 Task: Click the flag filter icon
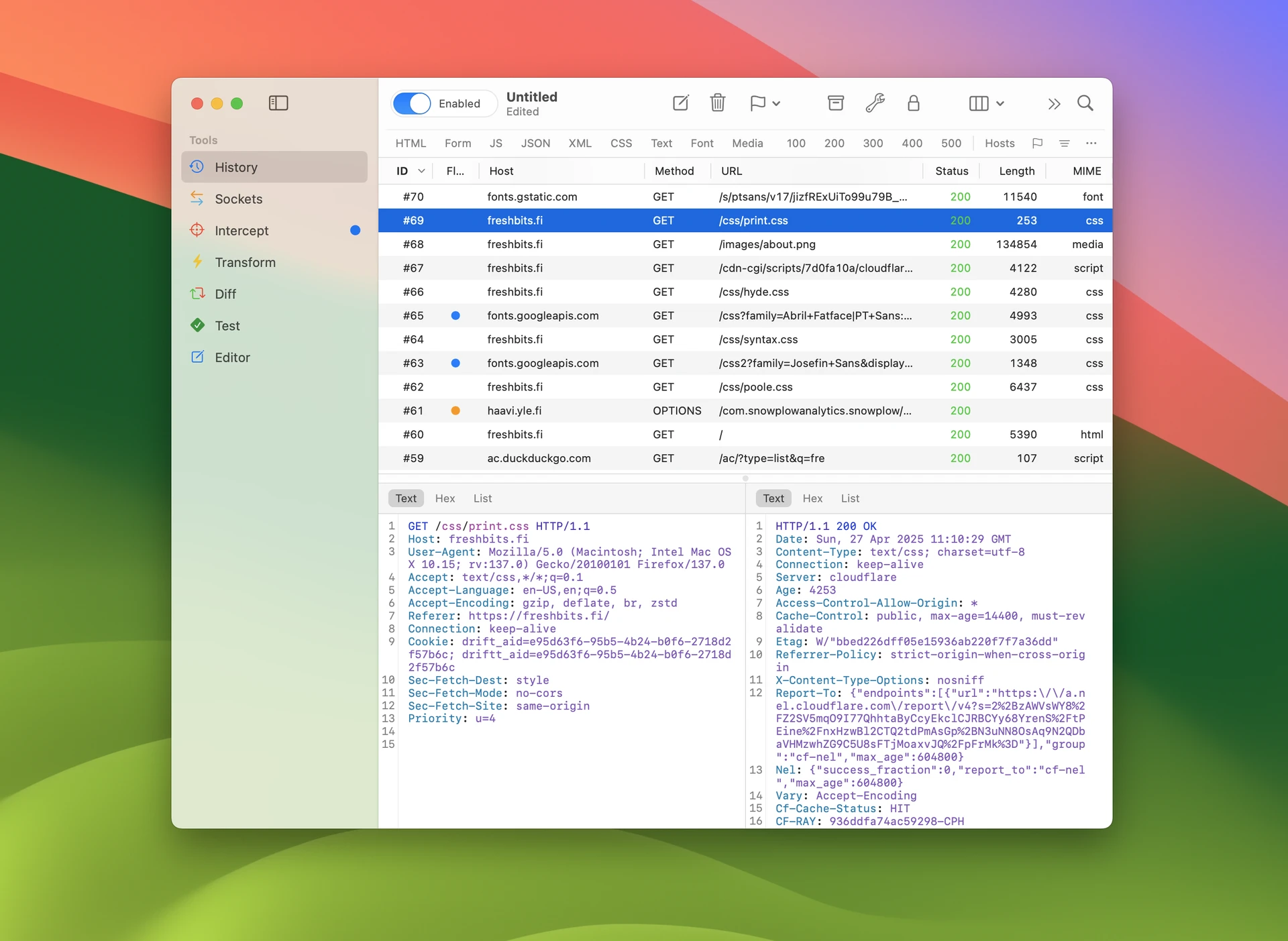tap(1037, 143)
